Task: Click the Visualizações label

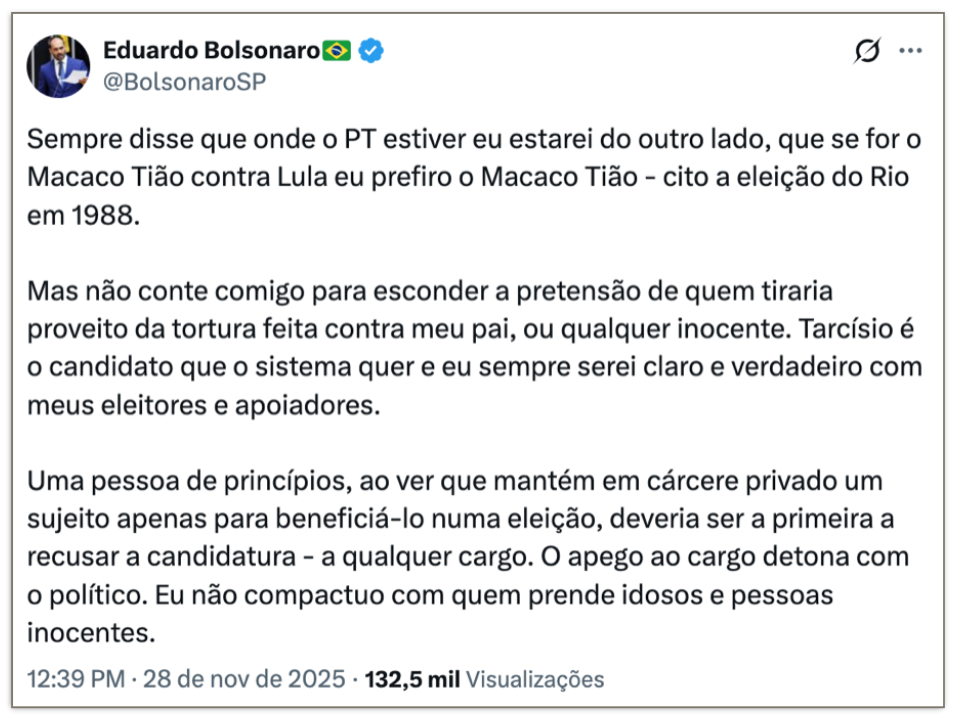Action: (535, 680)
